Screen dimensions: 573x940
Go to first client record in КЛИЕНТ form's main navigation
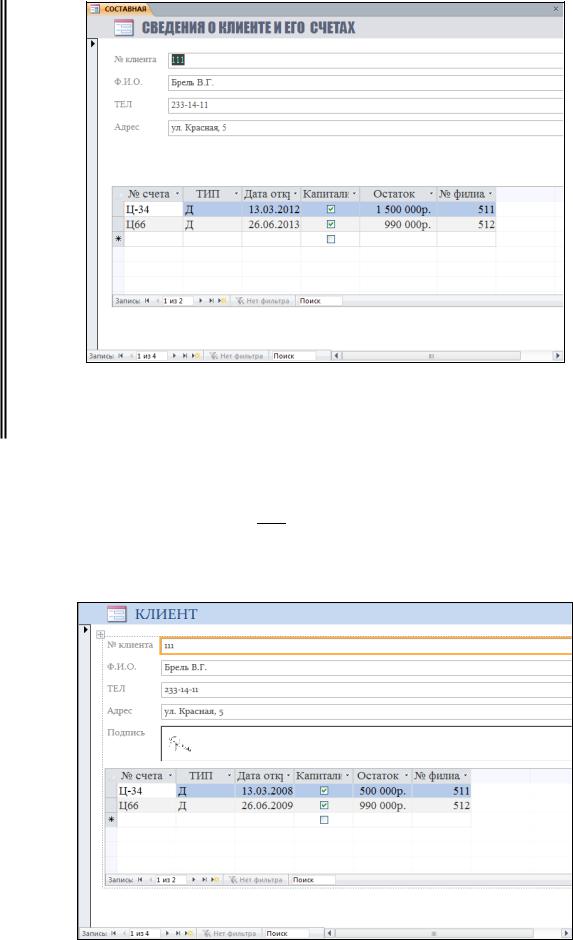(113, 933)
